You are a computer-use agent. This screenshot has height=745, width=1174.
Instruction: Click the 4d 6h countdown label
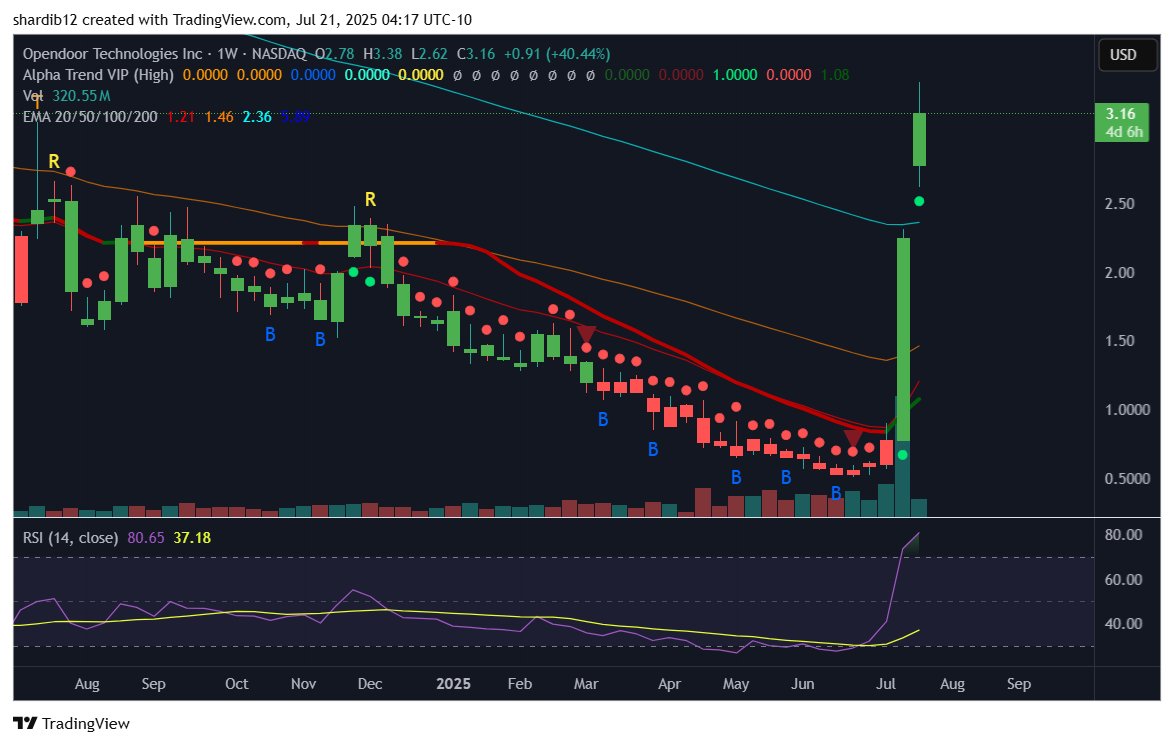pyautogui.click(x=1124, y=133)
